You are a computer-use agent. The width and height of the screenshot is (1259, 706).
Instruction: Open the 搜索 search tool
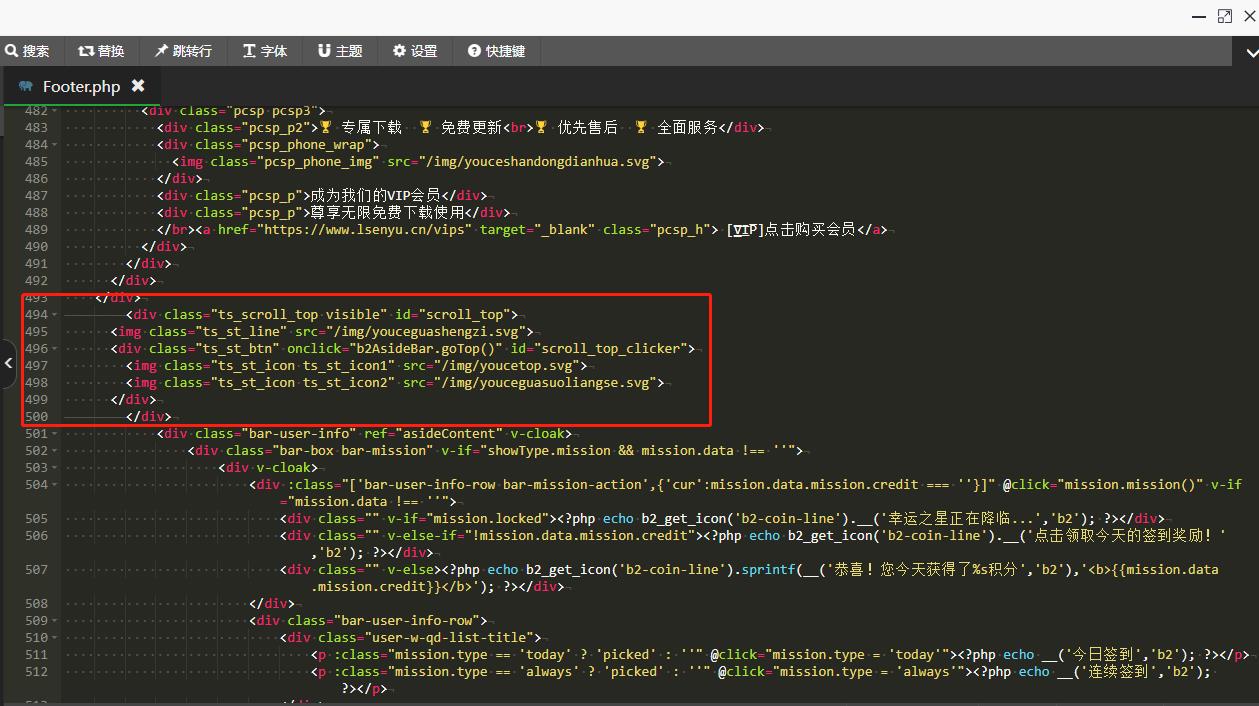point(27,51)
